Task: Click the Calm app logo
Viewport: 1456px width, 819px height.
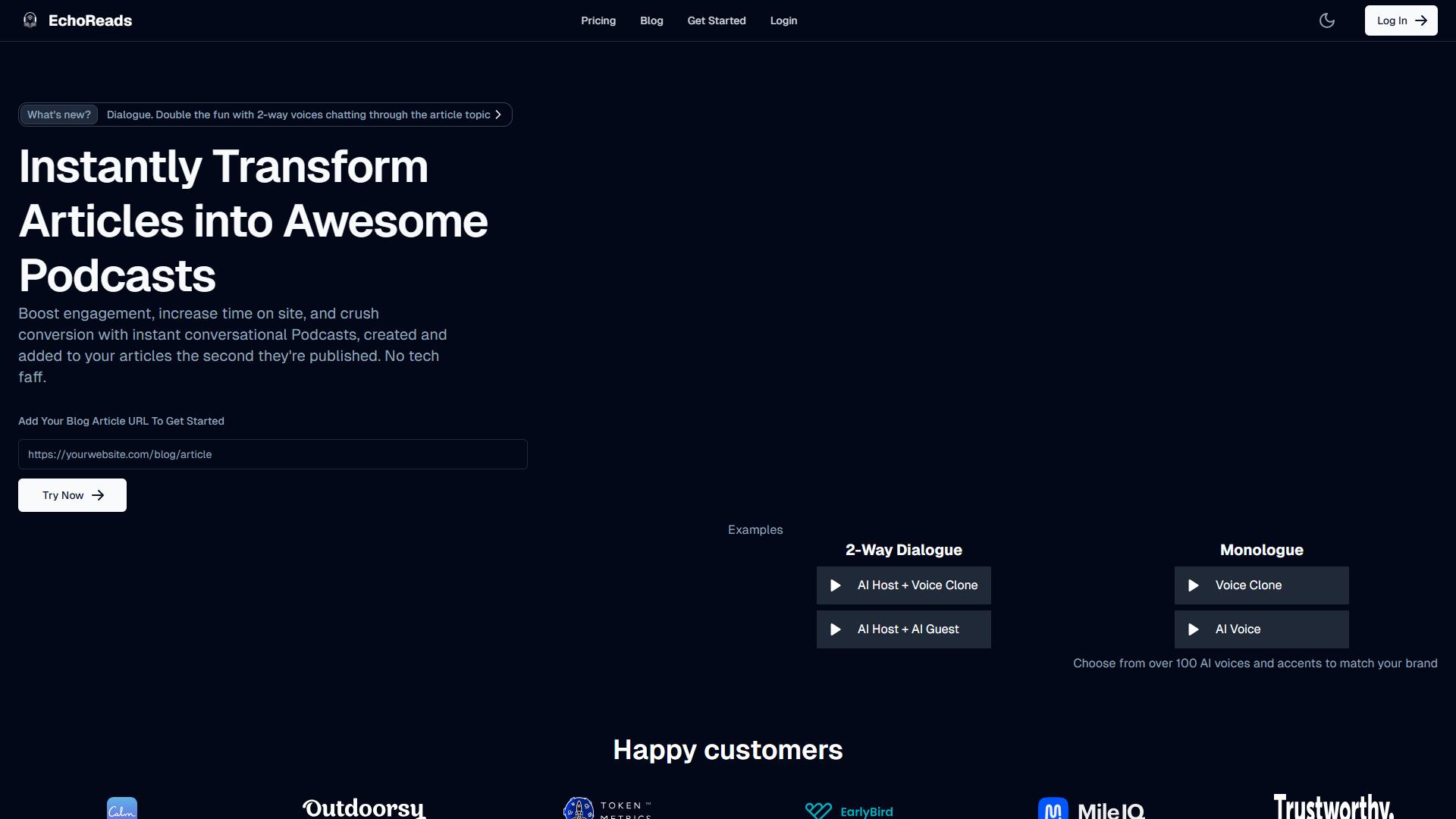Action: (122, 808)
